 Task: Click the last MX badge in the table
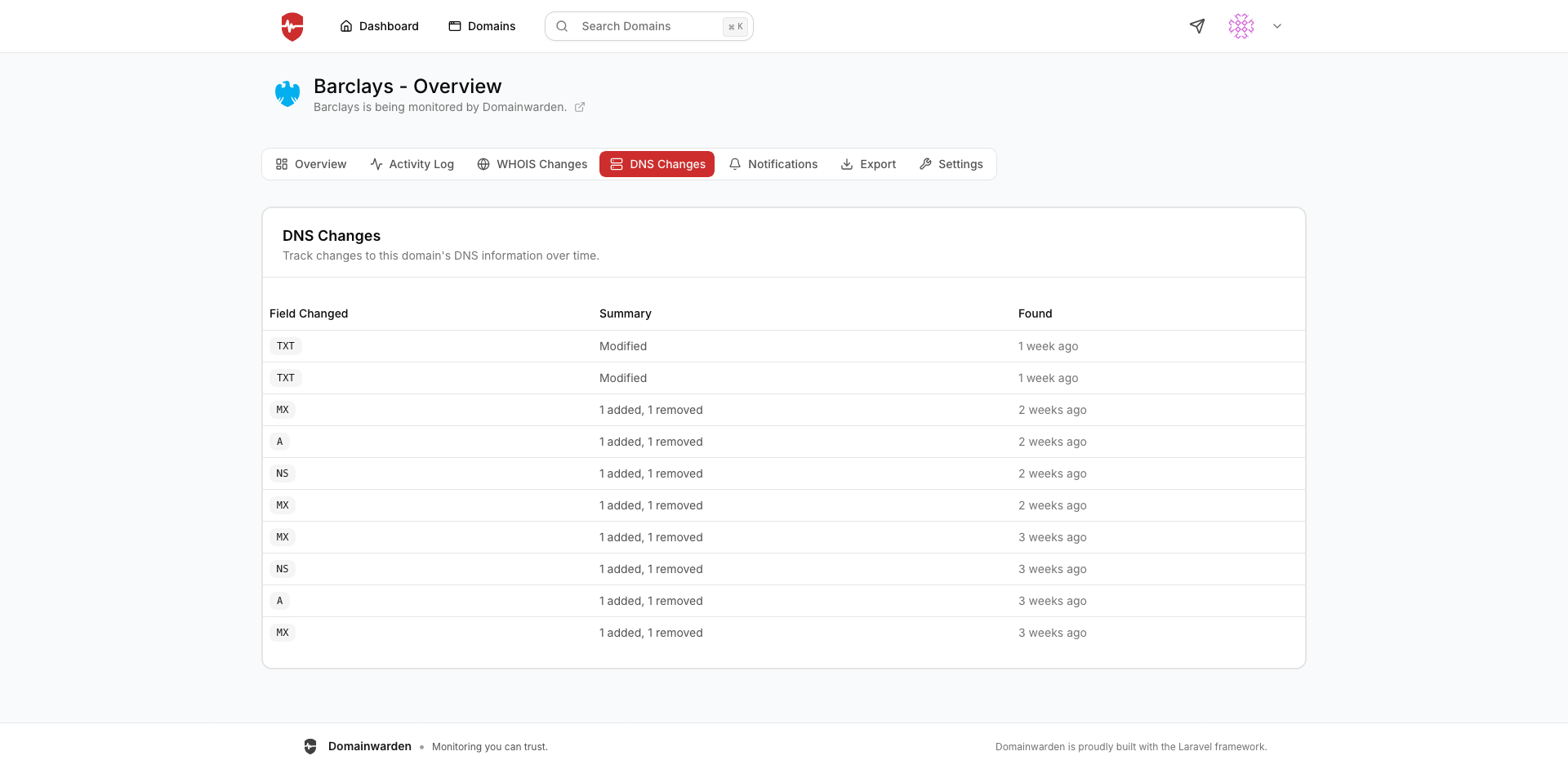pyautogui.click(x=283, y=633)
